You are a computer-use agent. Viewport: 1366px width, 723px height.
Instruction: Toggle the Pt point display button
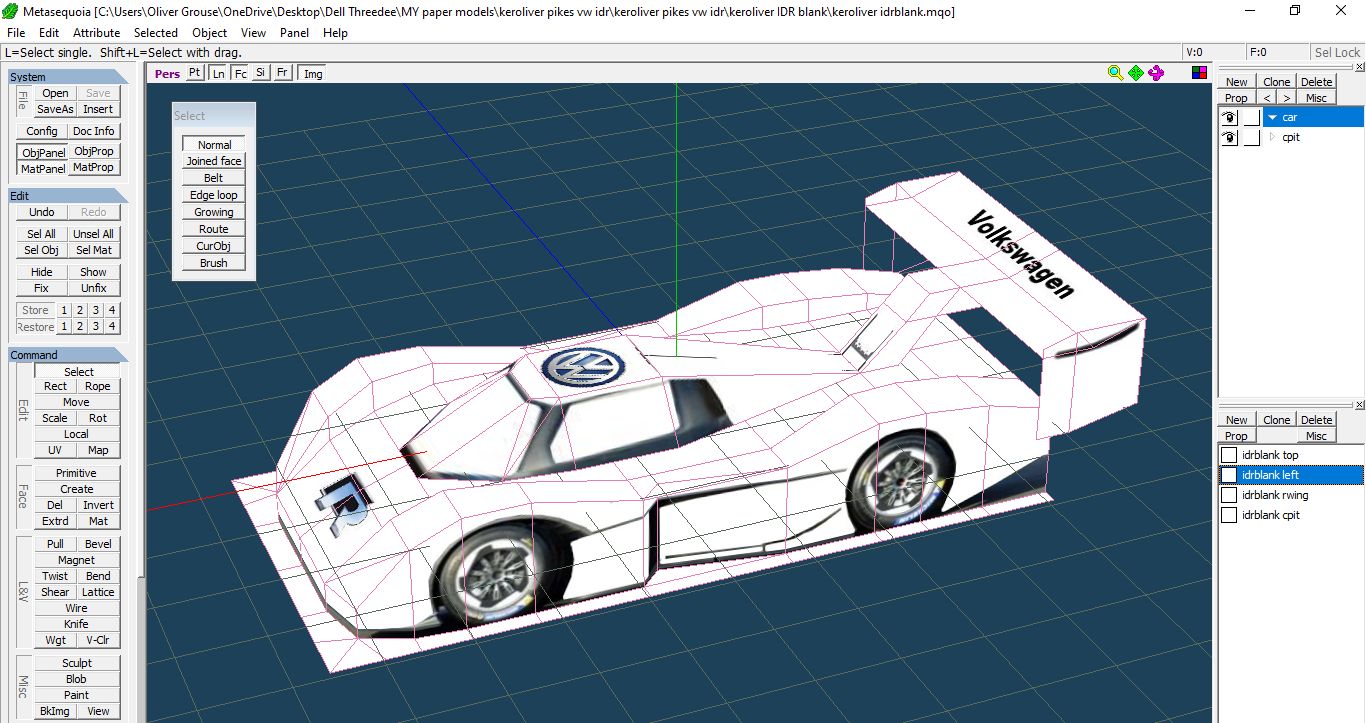coord(194,73)
